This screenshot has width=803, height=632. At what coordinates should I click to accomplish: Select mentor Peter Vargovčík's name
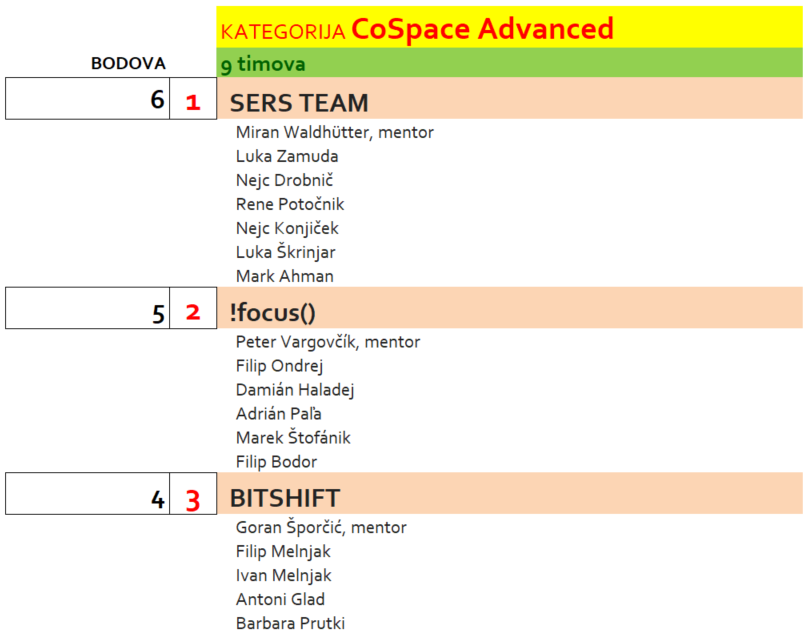tap(327, 342)
